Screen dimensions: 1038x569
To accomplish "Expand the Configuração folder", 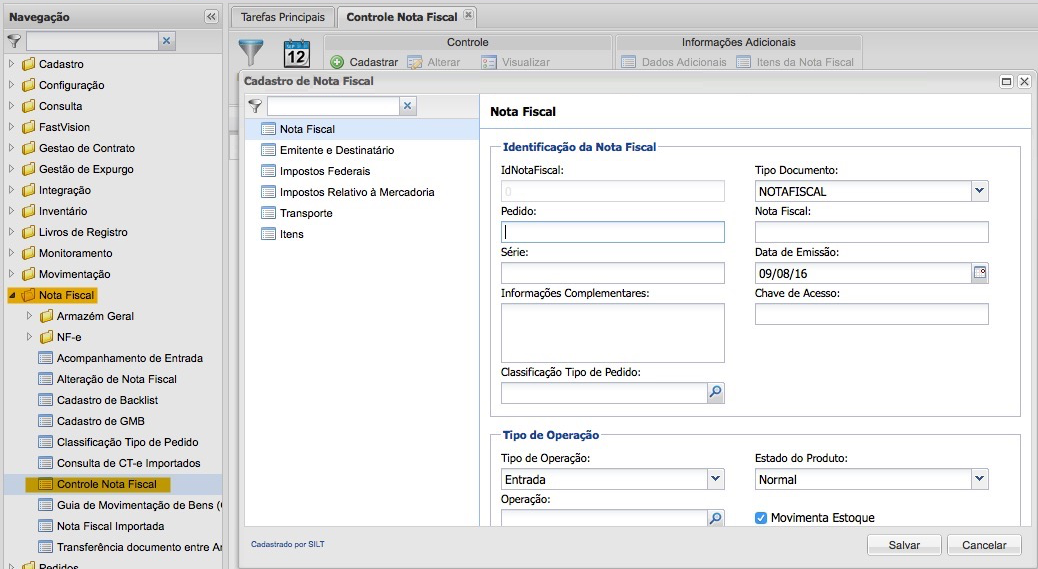I will 11,85.
